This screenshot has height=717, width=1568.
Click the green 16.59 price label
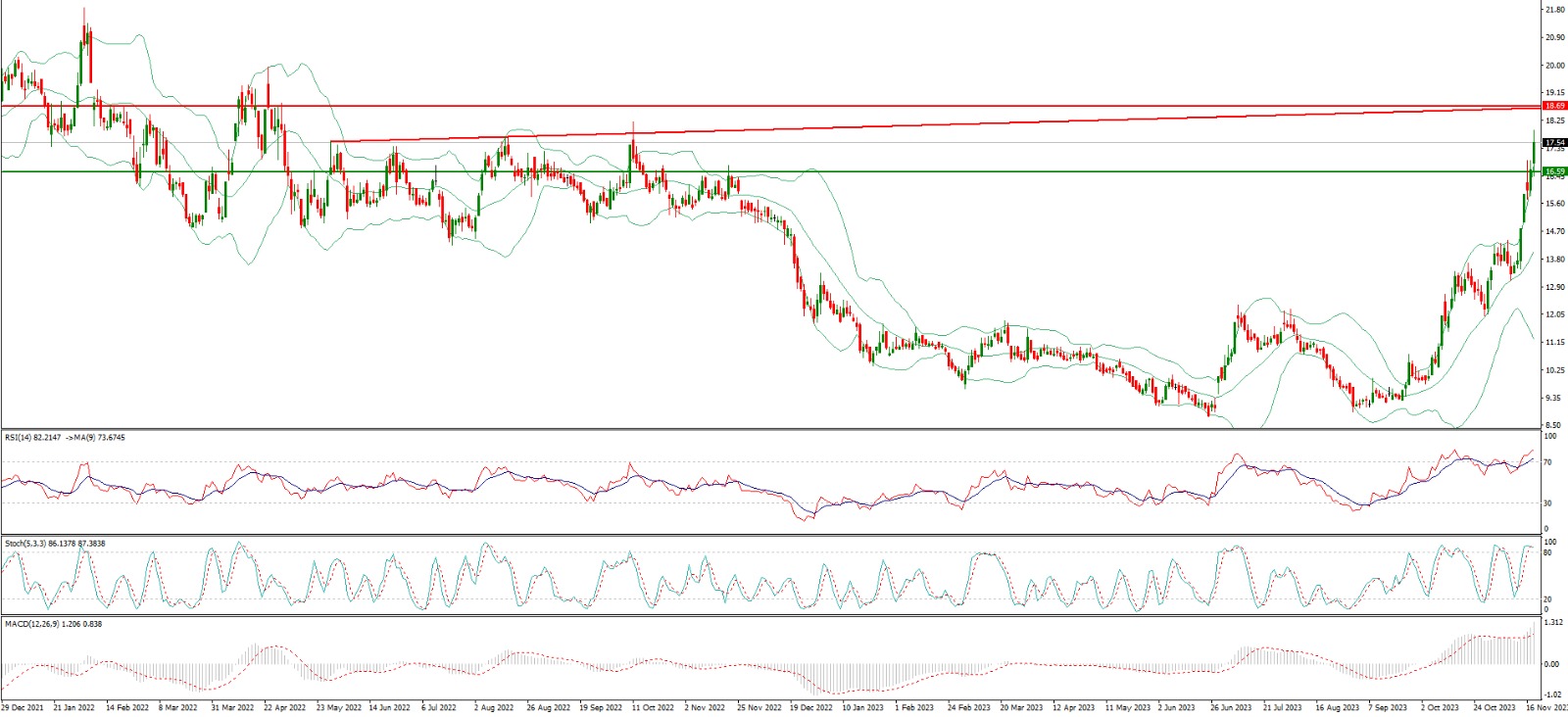1554,171
